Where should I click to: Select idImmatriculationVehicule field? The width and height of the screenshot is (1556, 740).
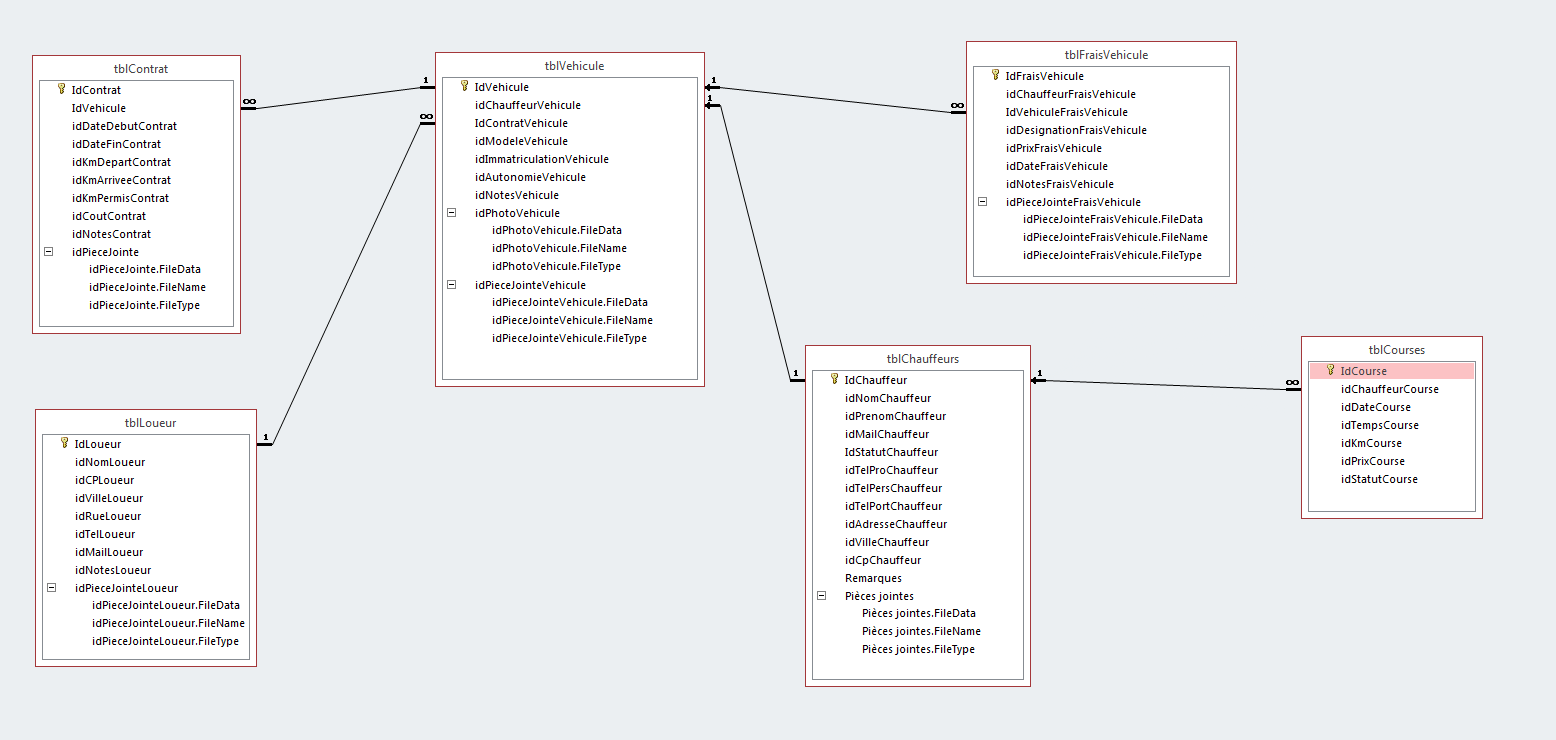(x=541, y=159)
